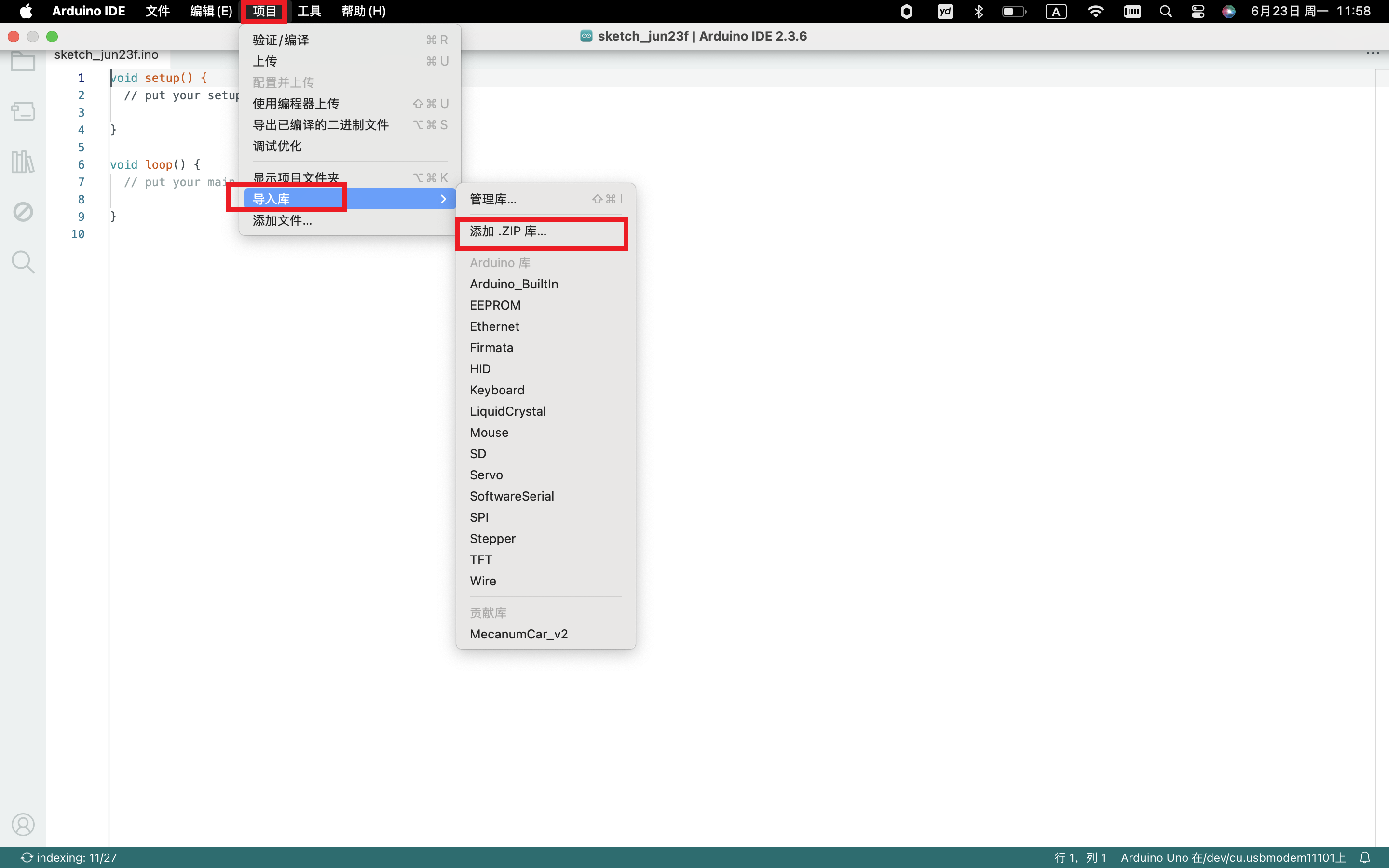Select 调试优化 menu entry

pyautogui.click(x=350, y=146)
